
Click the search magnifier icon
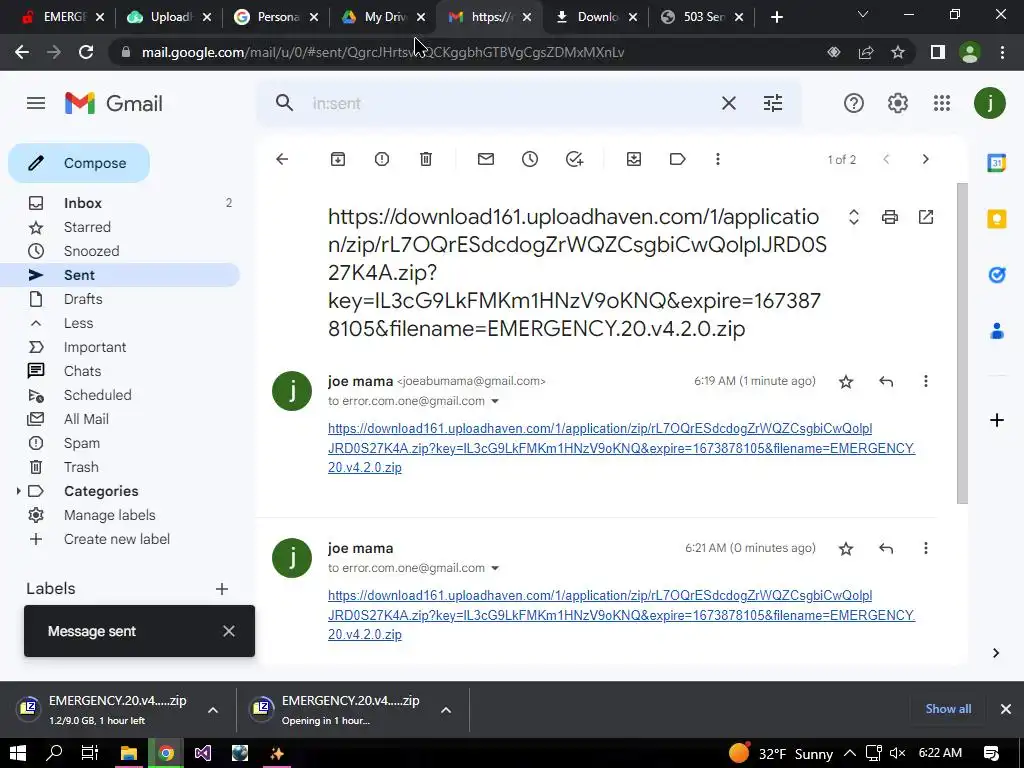(284, 103)
